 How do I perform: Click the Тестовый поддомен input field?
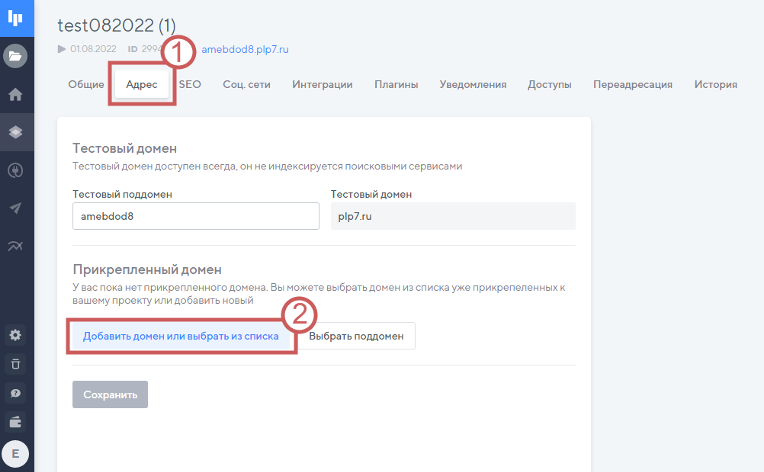194,217
